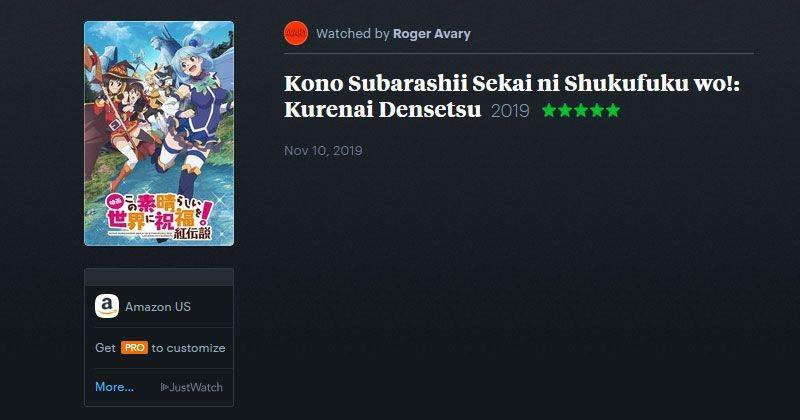Expand the More... services link
The height and width of the screenshot is (420, 800).
[x=114, y=387]
